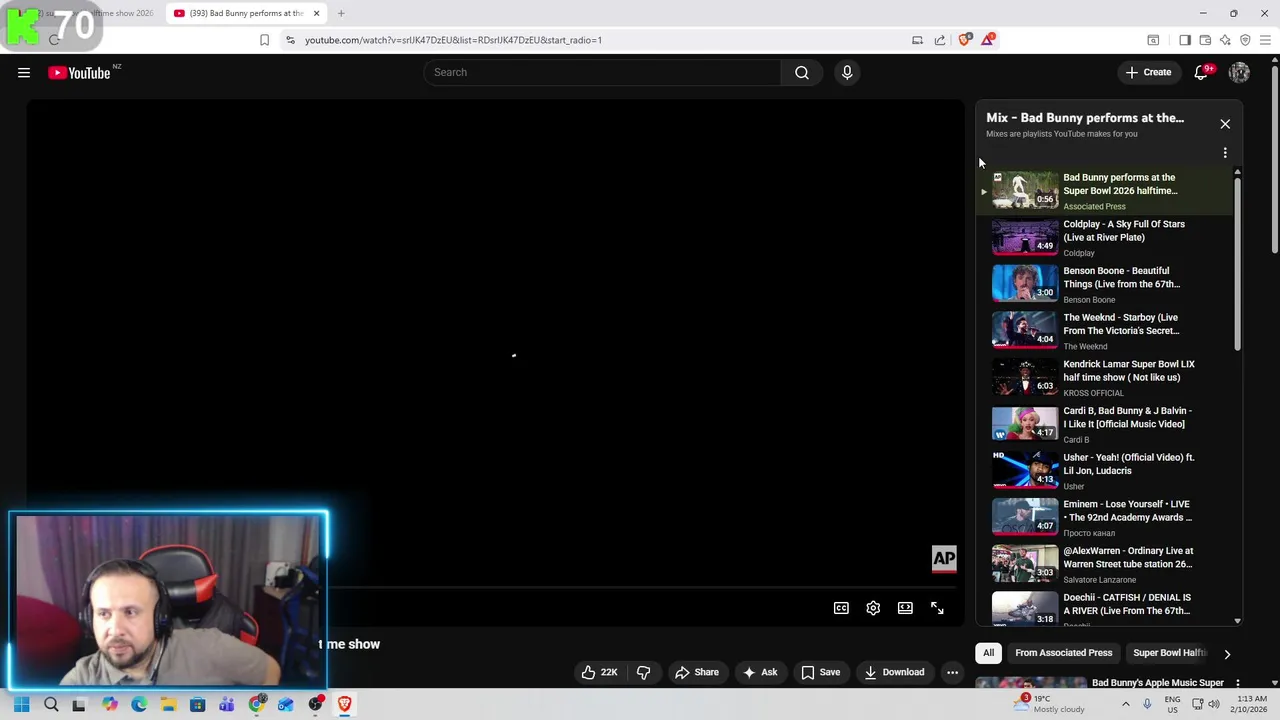The width and height of the screenshot is (1280, 720).
Task: Open the YouTube guide hamburger menu
Action: coord(24,72)
